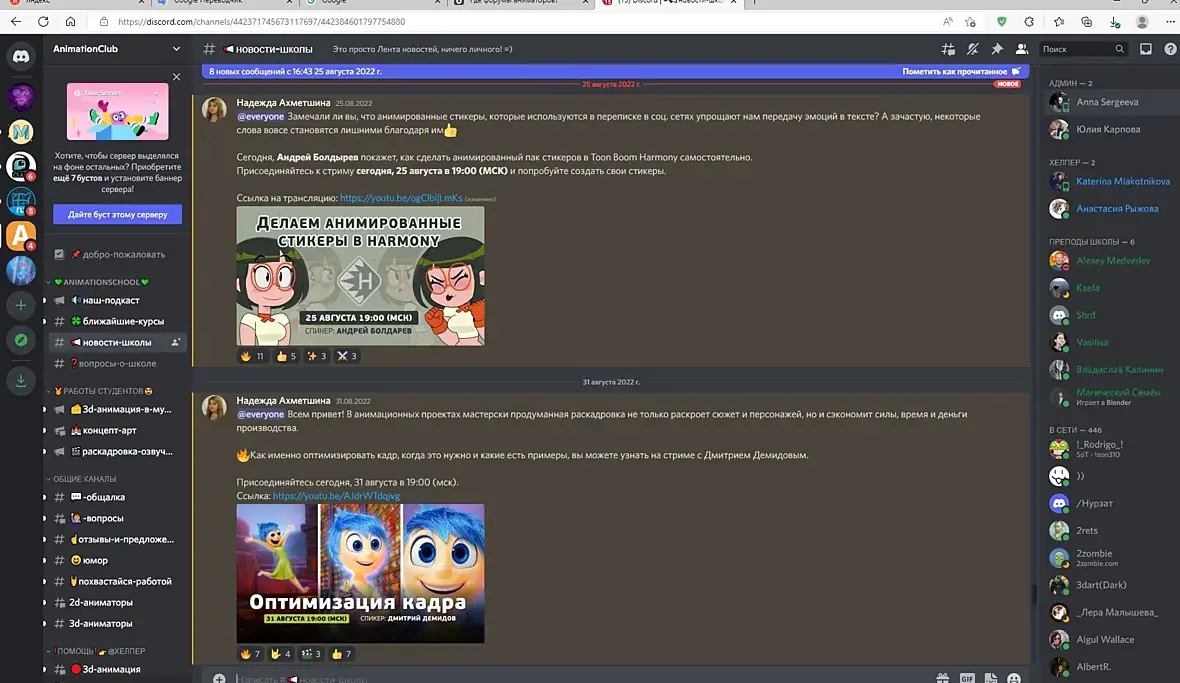Click attach file plus icon in message box
The image size is (1180, 683).
(x=219, y=678)
